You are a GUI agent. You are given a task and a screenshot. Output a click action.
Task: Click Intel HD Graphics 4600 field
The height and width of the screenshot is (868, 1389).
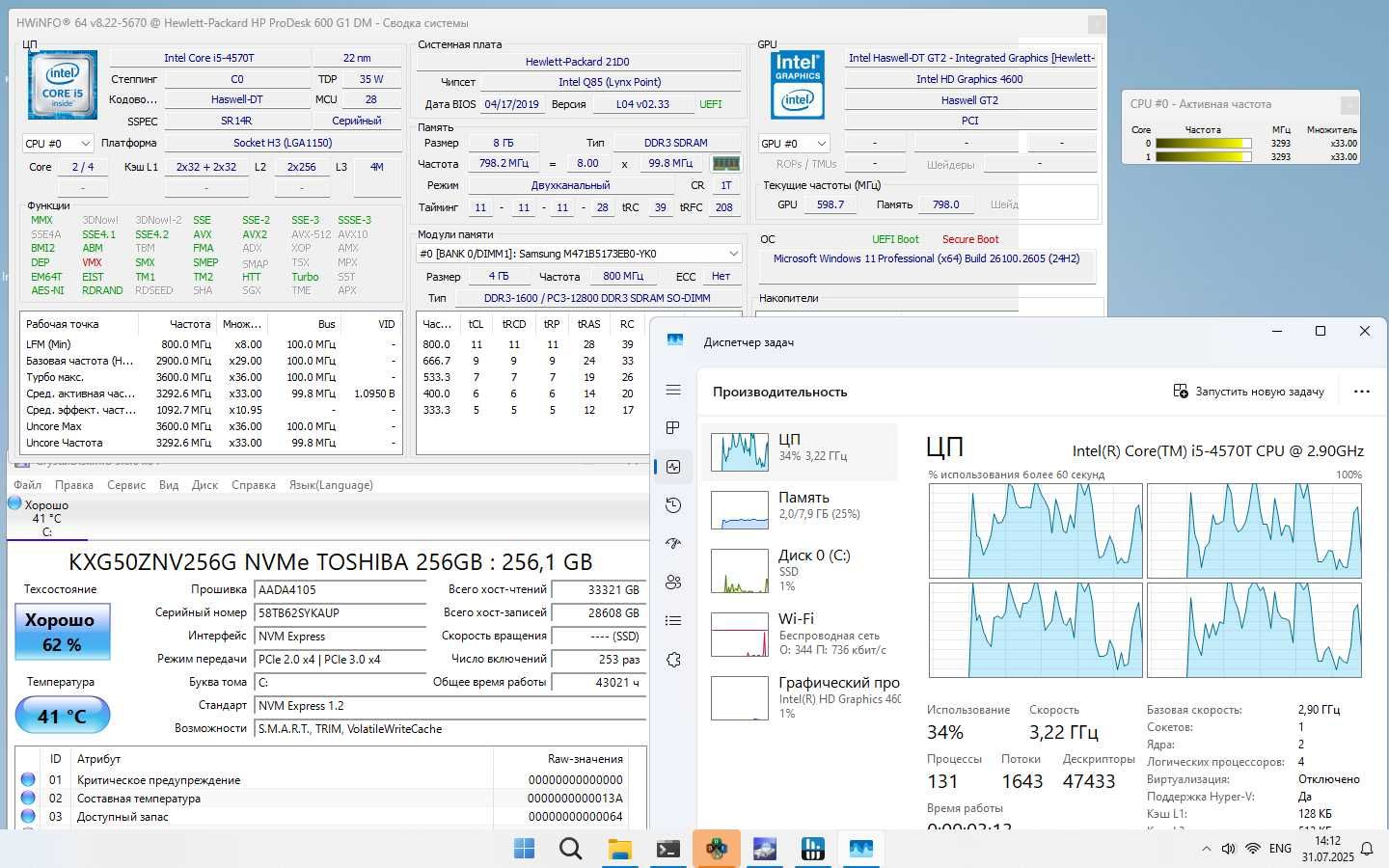pos(969,79)
